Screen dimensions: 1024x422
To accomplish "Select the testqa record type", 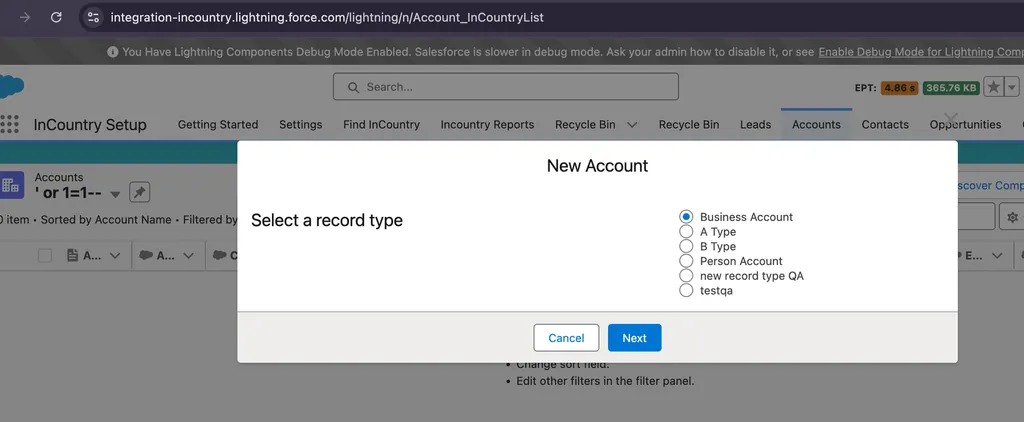I will [x=686, y=290].
